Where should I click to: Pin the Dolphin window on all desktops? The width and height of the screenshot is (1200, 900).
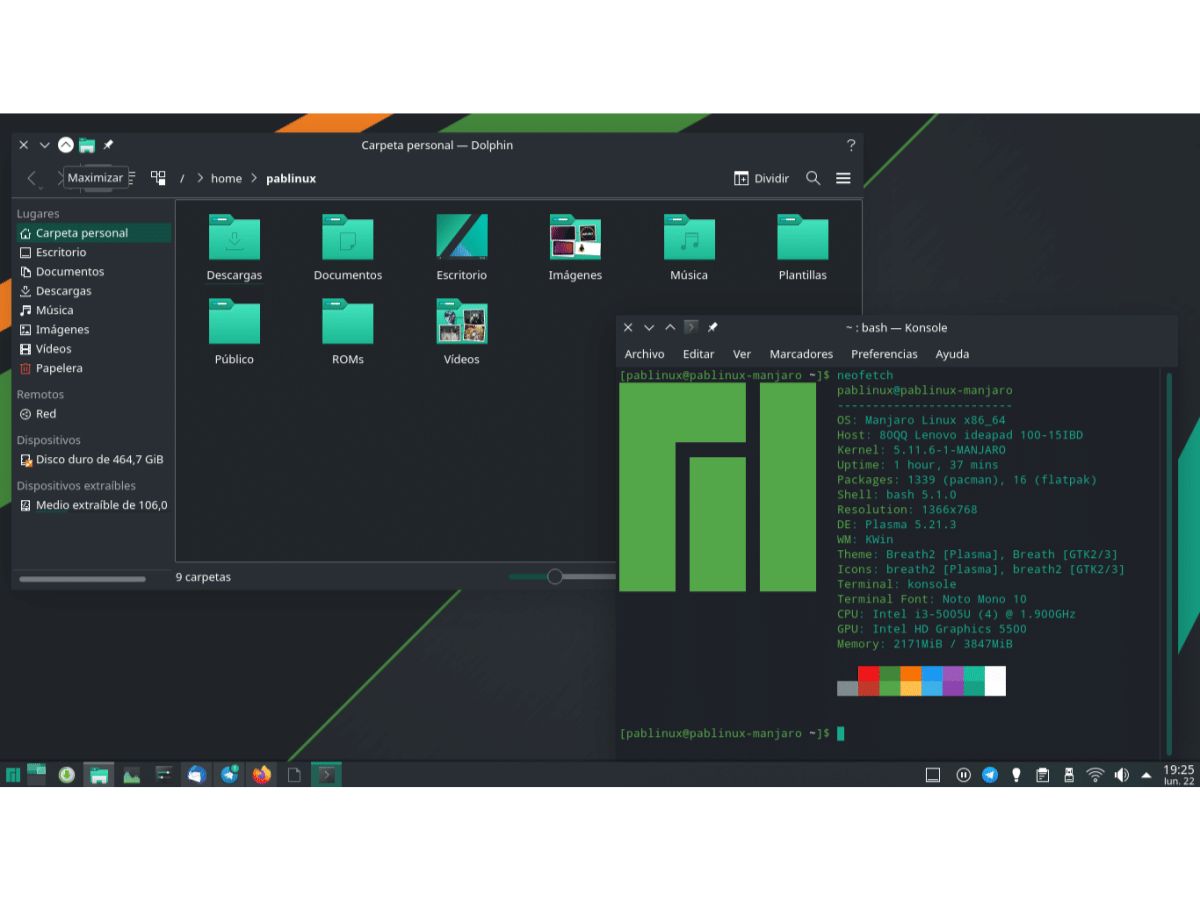pyautogui.click(x=108, y=145)
